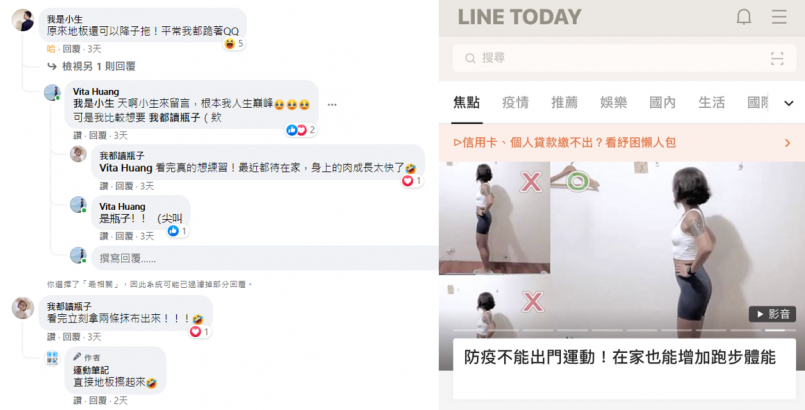Expand the news category tabs chevron
The width and height of the screenshot is (805, 410).
coord(789,103)
